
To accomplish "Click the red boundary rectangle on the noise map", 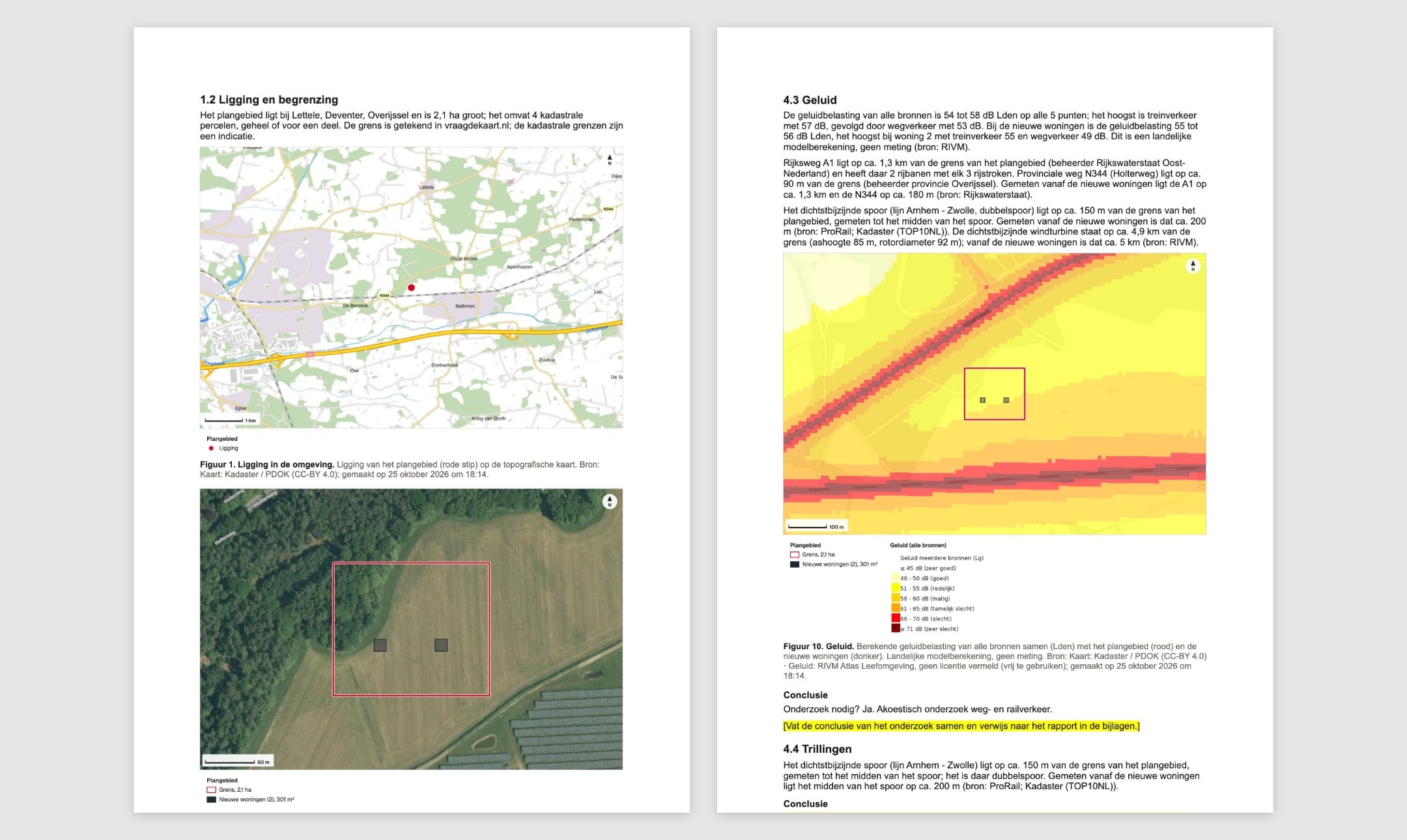I will pyautogui.click(x=995, y=394).
